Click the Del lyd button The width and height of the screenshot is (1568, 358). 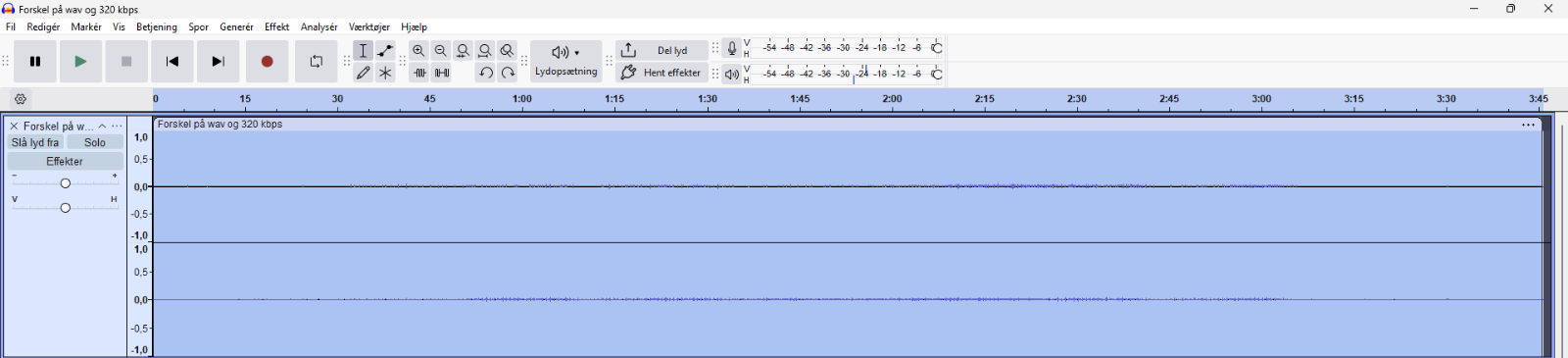pyautogui.click(x=661, y=50)
